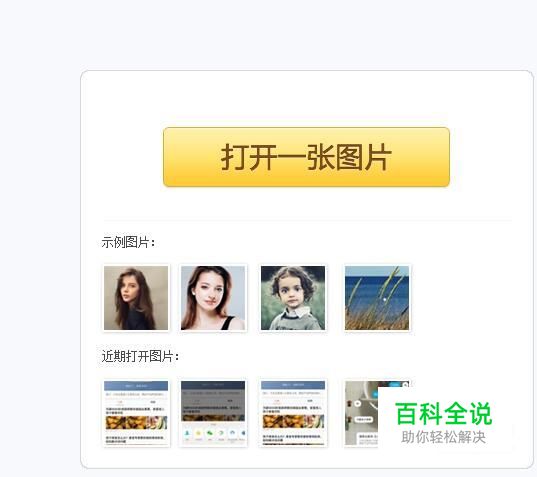Click the food photo strip in third recent thumbnail
The image size is (537, 477).
293,421
